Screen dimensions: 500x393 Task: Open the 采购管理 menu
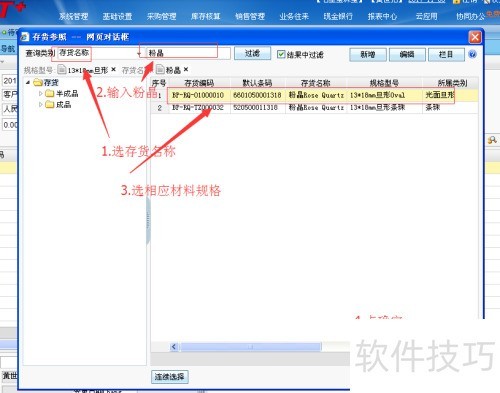[x=161, y=16]
